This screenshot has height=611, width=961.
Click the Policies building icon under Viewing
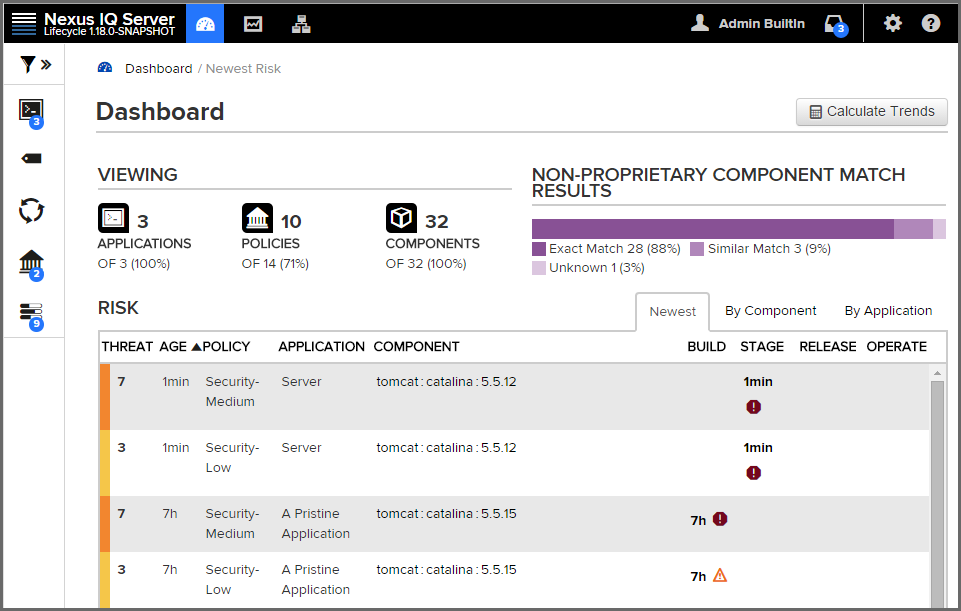257,218
